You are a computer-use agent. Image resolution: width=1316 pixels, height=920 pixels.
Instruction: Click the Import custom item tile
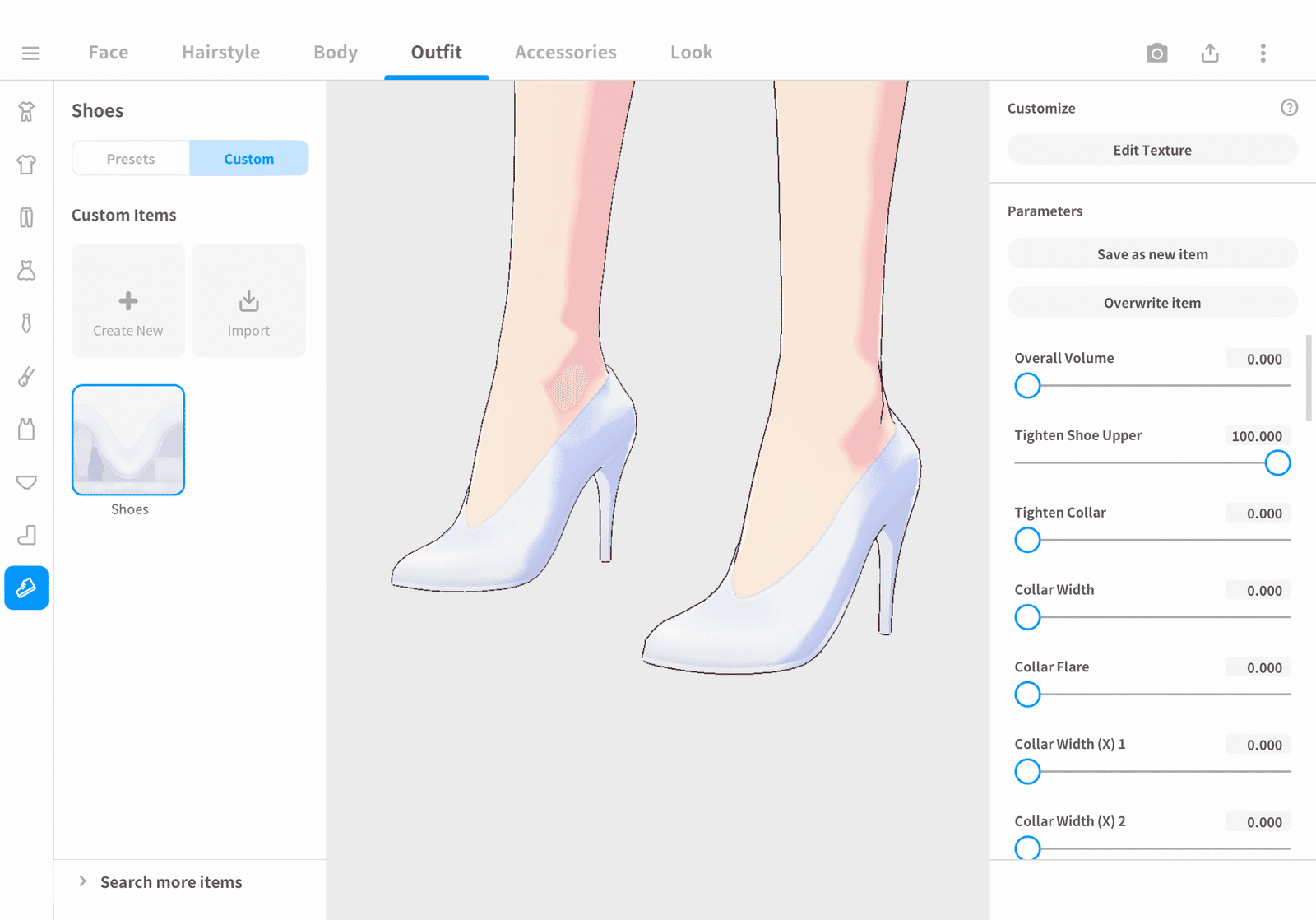(x=248, y=300)
